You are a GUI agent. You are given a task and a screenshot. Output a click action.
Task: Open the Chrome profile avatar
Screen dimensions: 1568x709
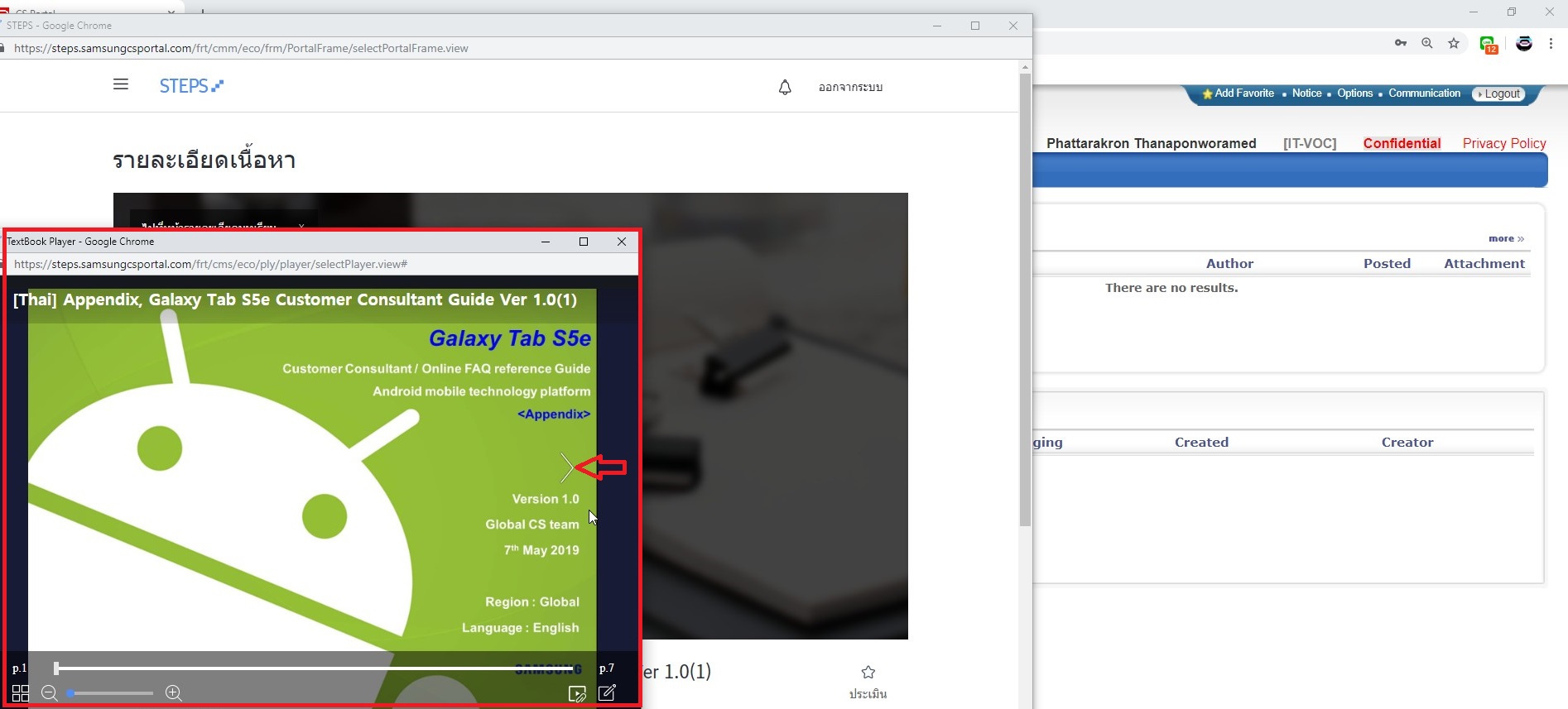pyautogui.click(x=1524, y=44)
